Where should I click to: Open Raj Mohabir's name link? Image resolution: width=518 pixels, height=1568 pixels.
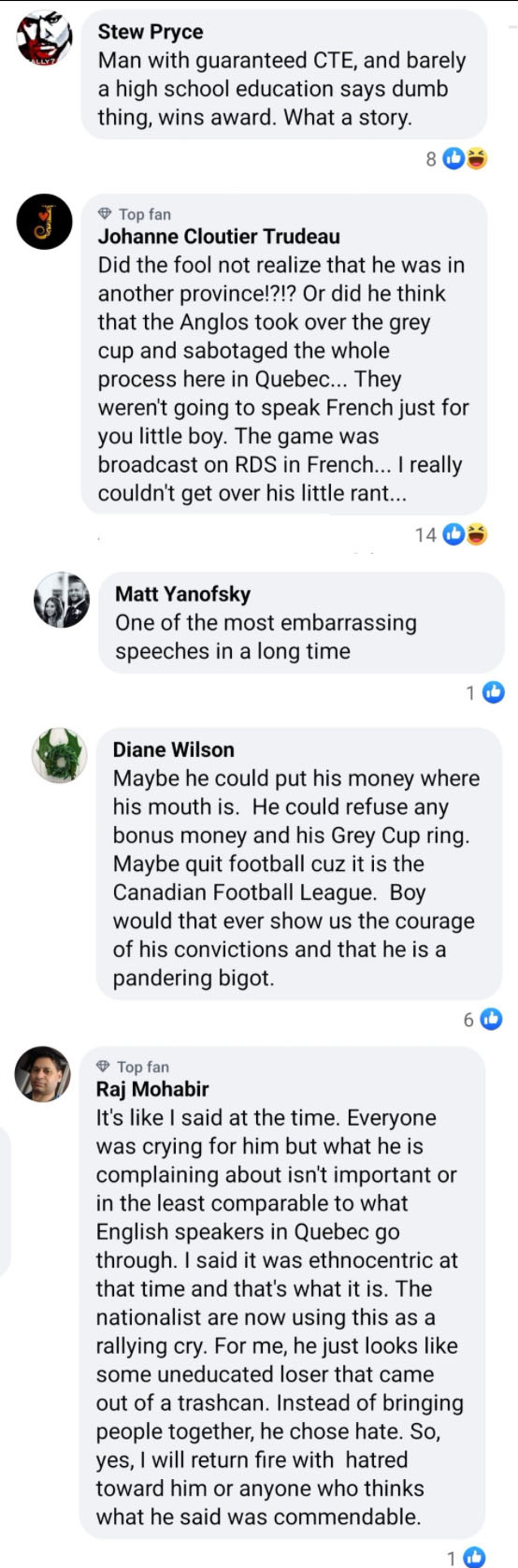[x=152, y=1089]
